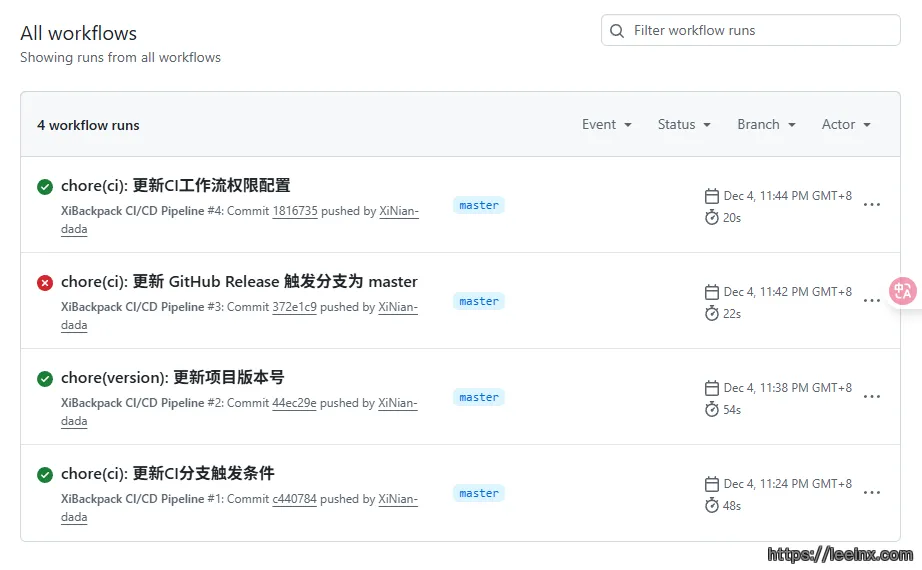Open the run titled 更新项目版本号
This screenshot has width=922, height=570.
click(172, 377)
